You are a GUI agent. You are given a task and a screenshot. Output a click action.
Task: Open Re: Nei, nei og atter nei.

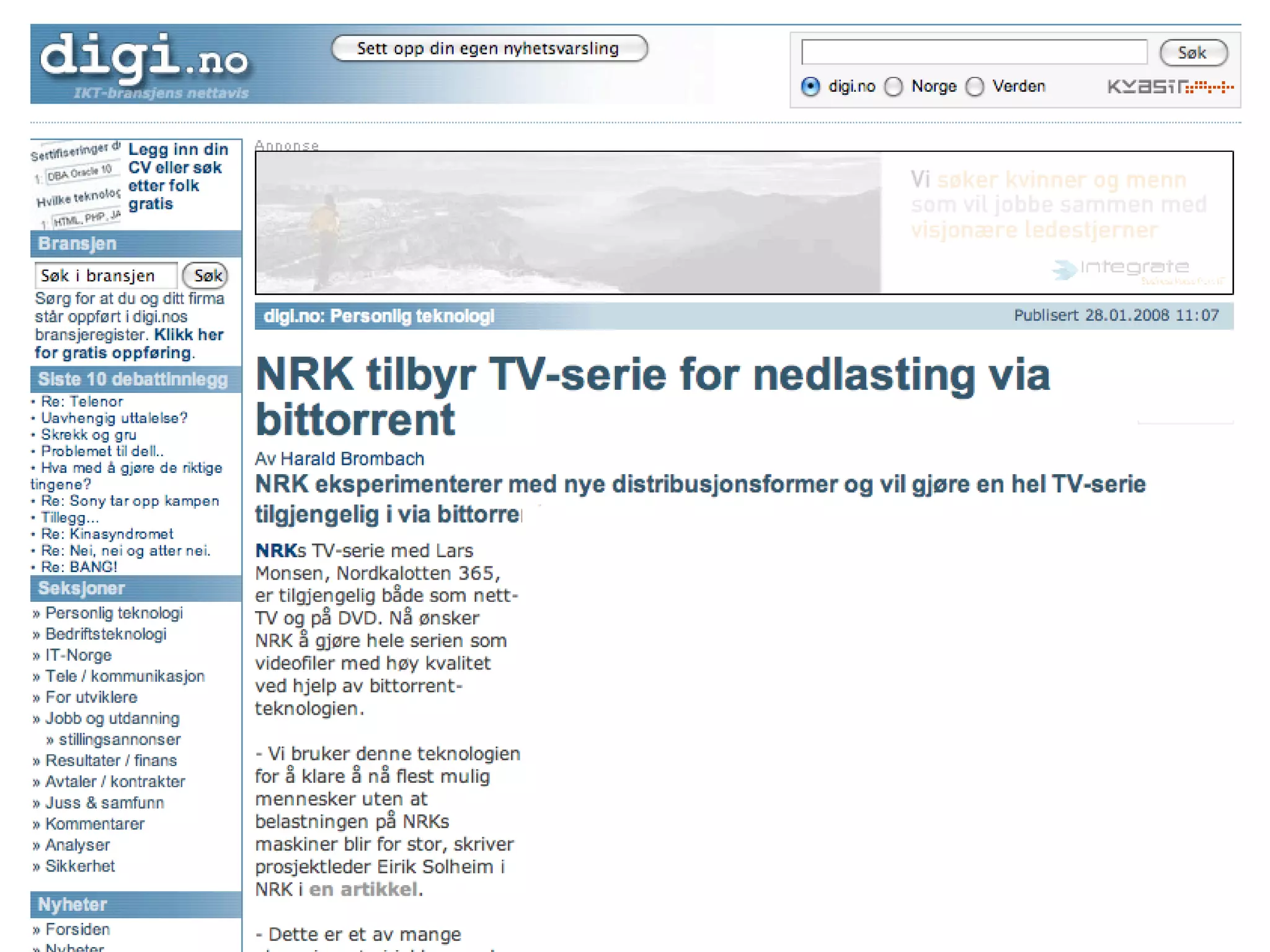pos(126,550)
